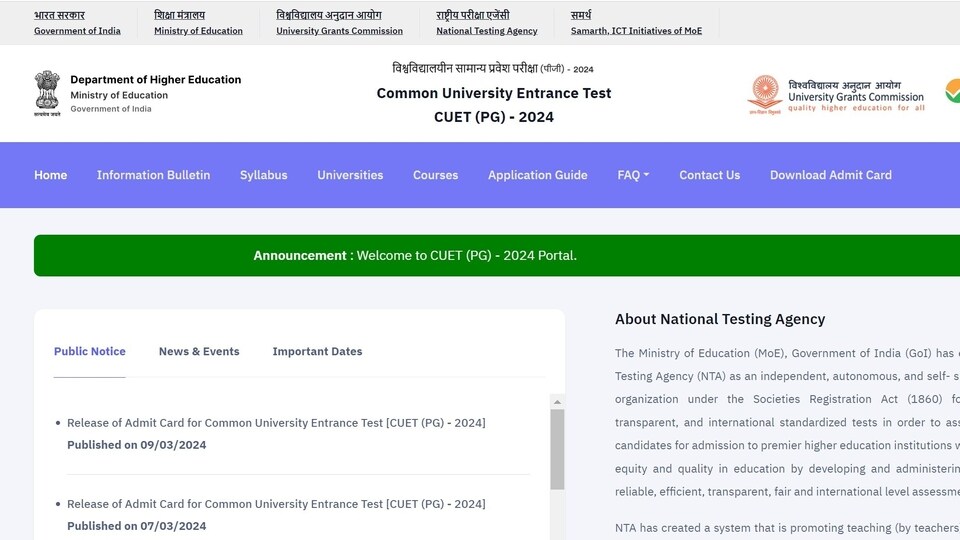
Task: Switch to Important Dates tab
Action: pyautogui.click(x=317, y=351)
